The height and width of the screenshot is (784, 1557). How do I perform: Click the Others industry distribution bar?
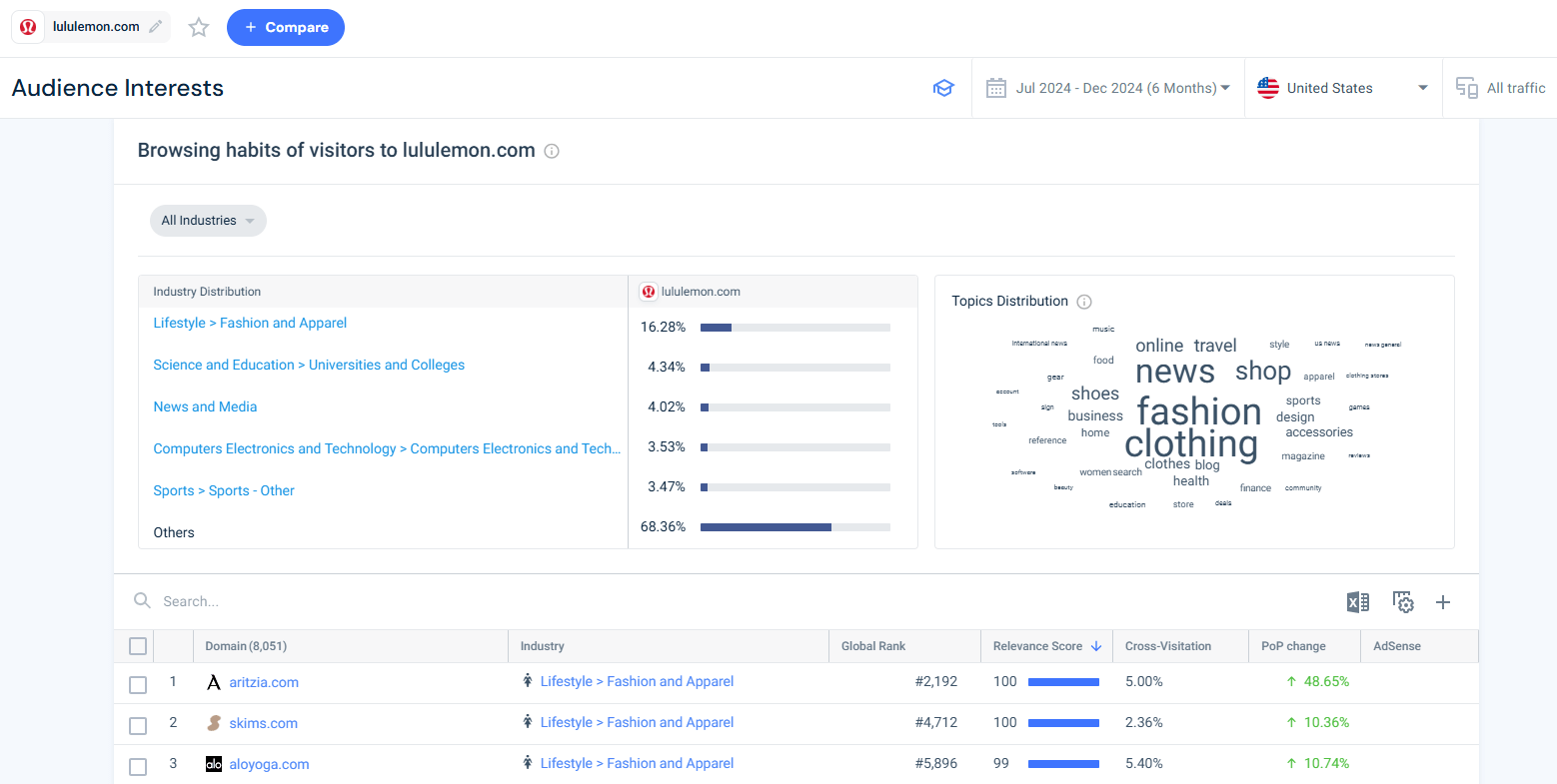794,527
